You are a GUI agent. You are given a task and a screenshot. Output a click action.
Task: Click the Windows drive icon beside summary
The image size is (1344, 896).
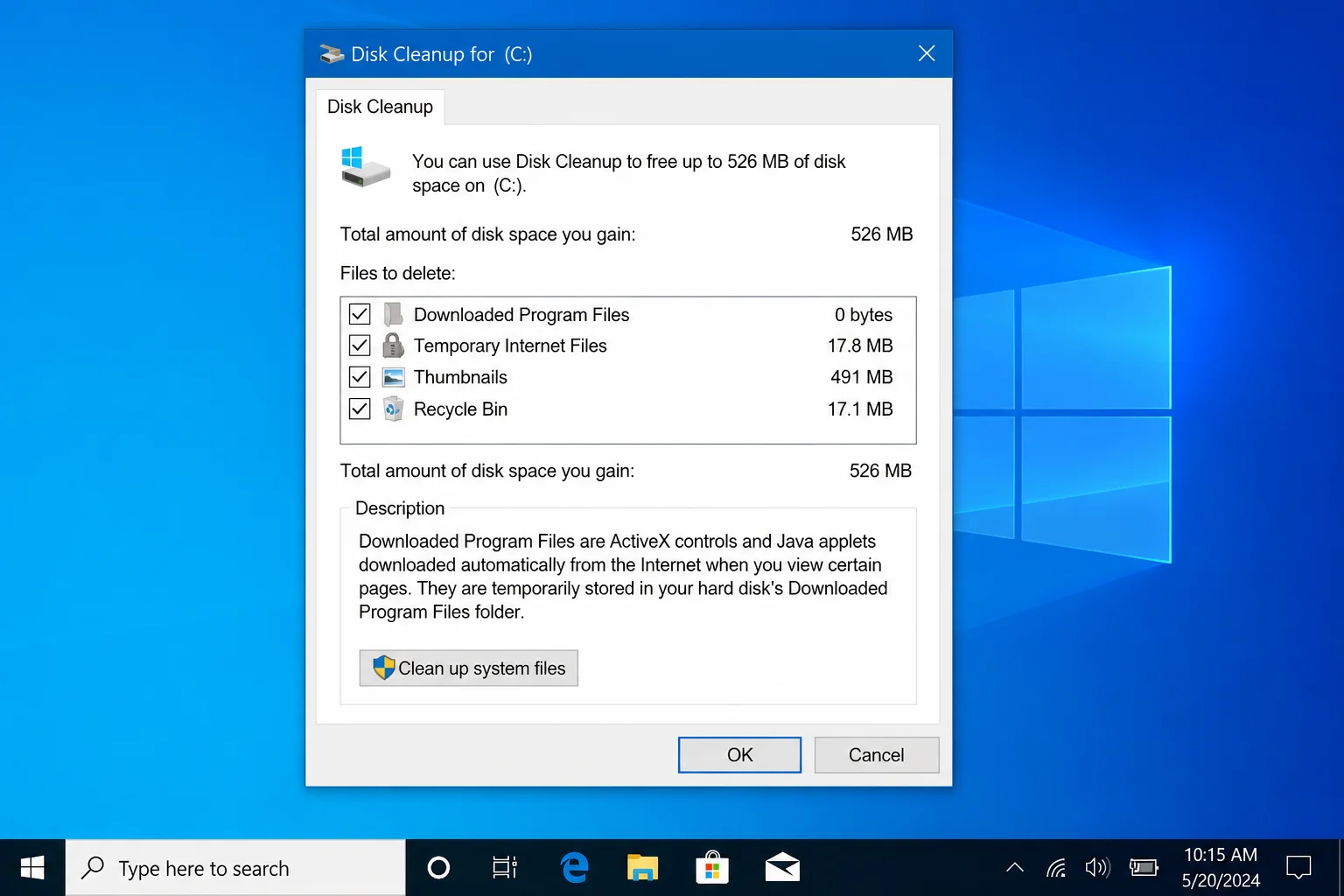[365, 167]
